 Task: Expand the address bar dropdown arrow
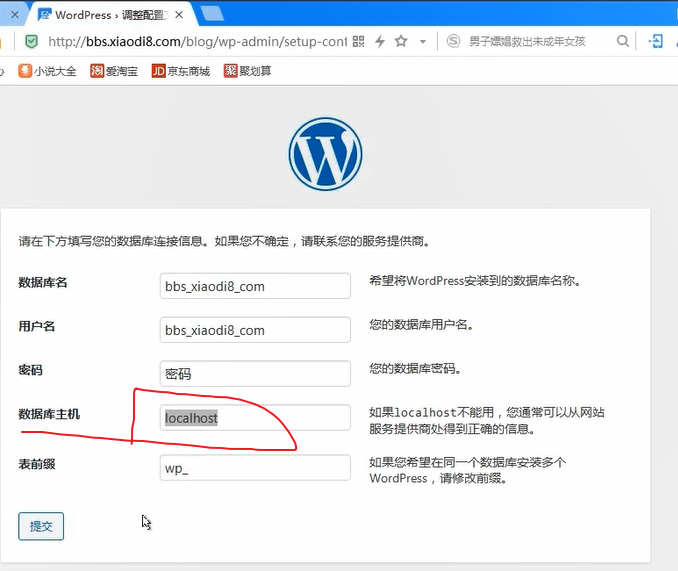click(423, 41)
